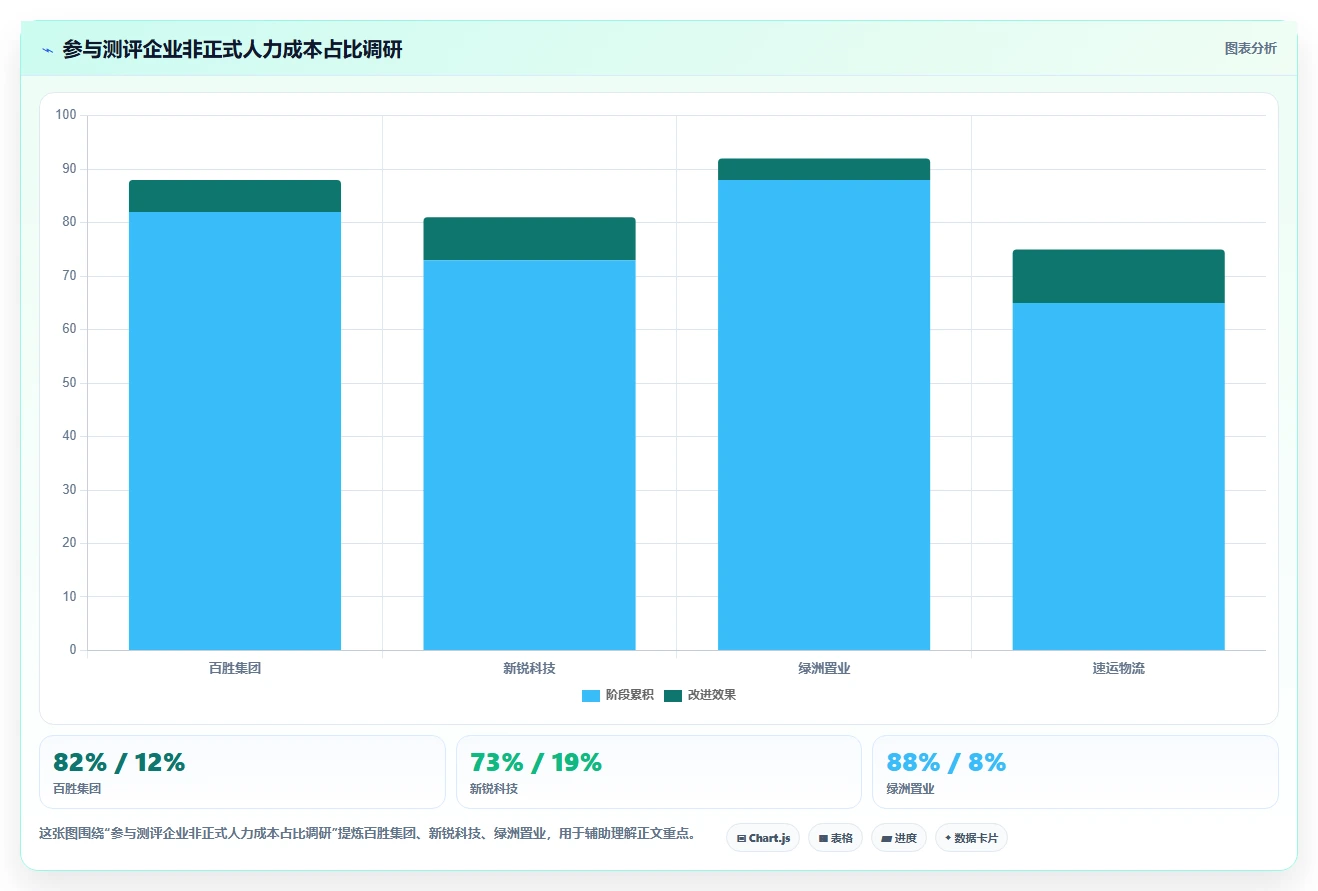Image resolution: width=1318 pixels, height=891 pixels.
Task: Click the chart title 参与测评企业非正式人力成本占比调研
Action: (232, 49)
